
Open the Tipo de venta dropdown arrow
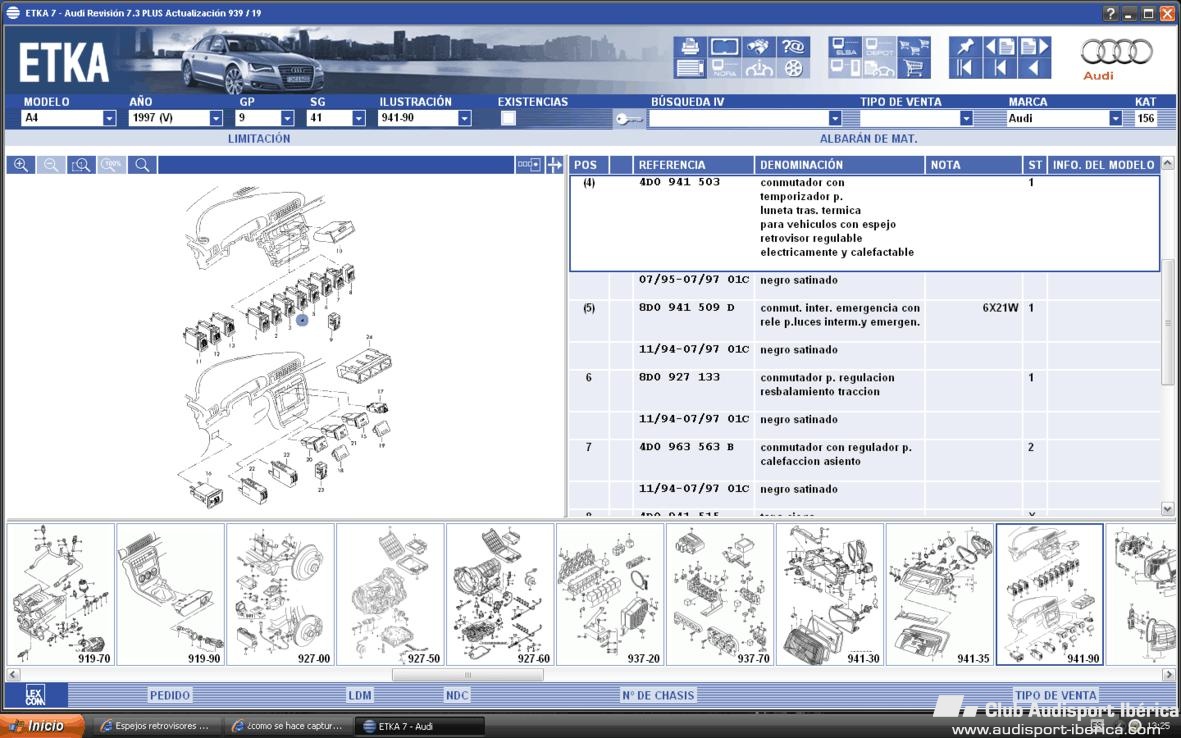coord(966,118)
